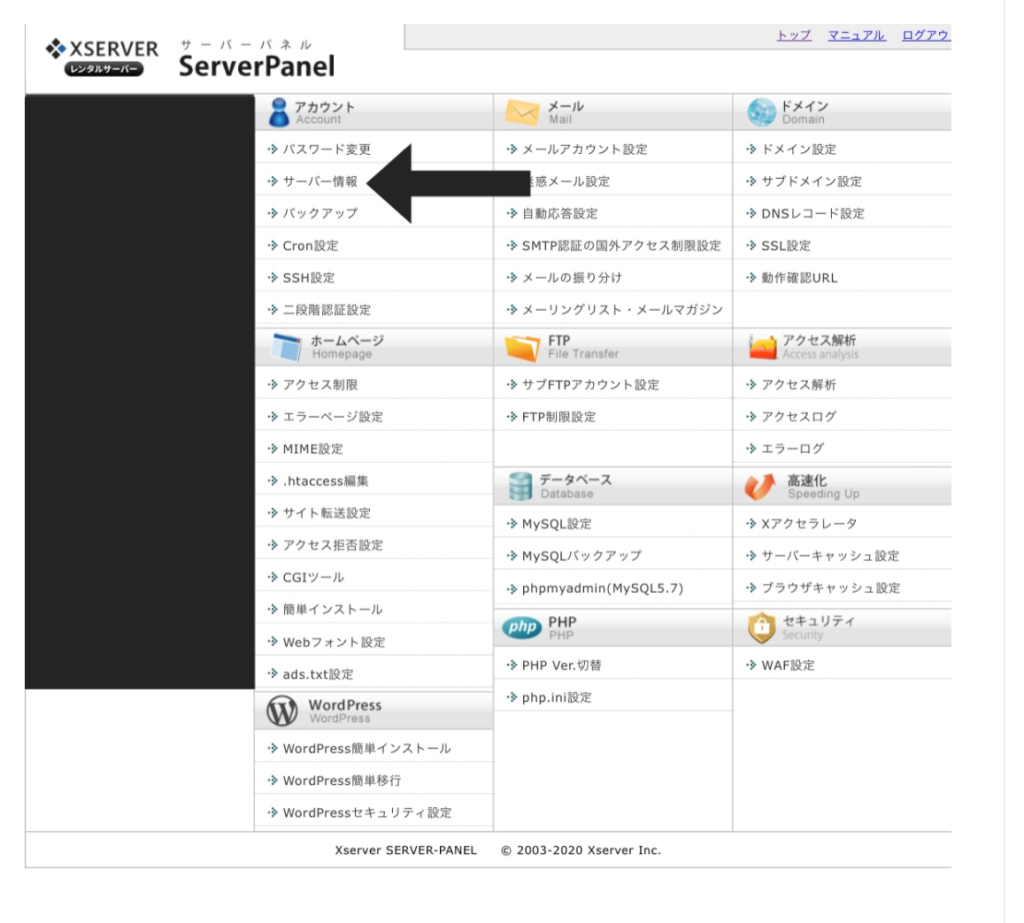Open 簡単インストール under Homepage

pyautogui.click(x=332, y=609)
